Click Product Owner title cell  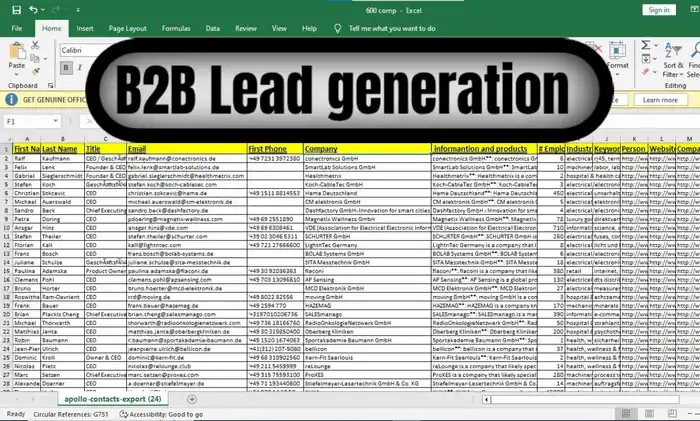[x=106, y=271]
